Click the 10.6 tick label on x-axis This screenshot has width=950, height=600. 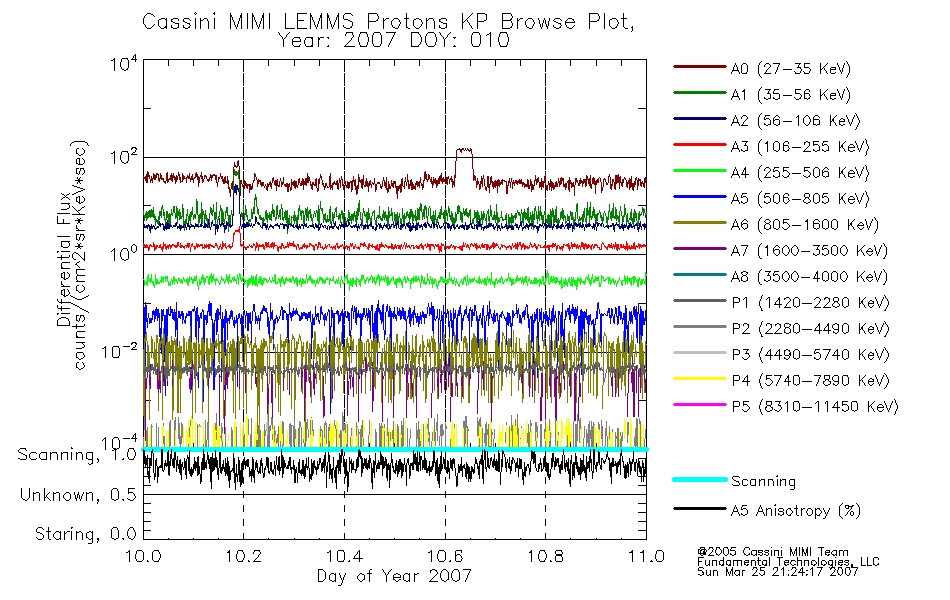click(445, 556)
